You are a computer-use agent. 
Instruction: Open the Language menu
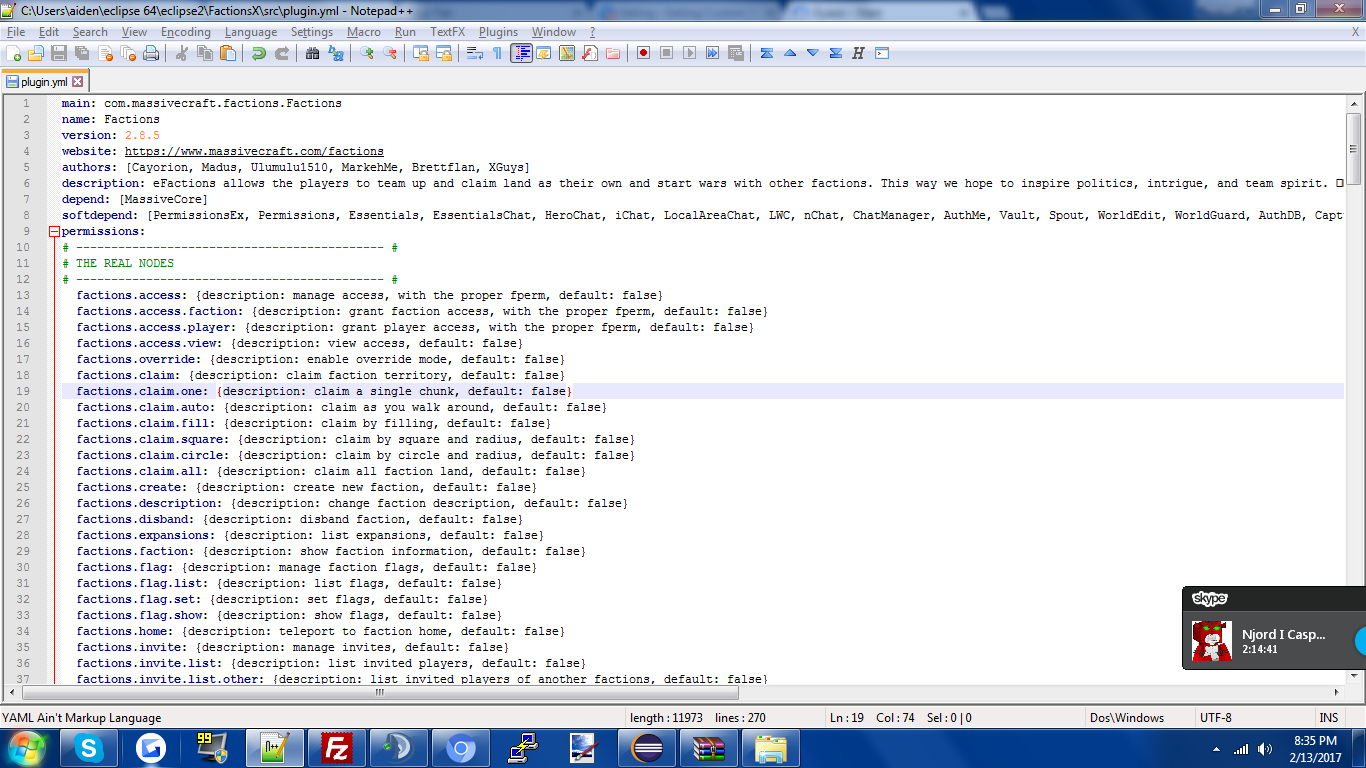[251, 32]
